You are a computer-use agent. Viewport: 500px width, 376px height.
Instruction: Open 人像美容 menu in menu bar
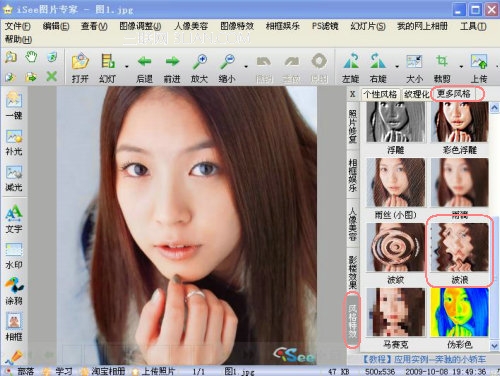[x=191, y=26]
